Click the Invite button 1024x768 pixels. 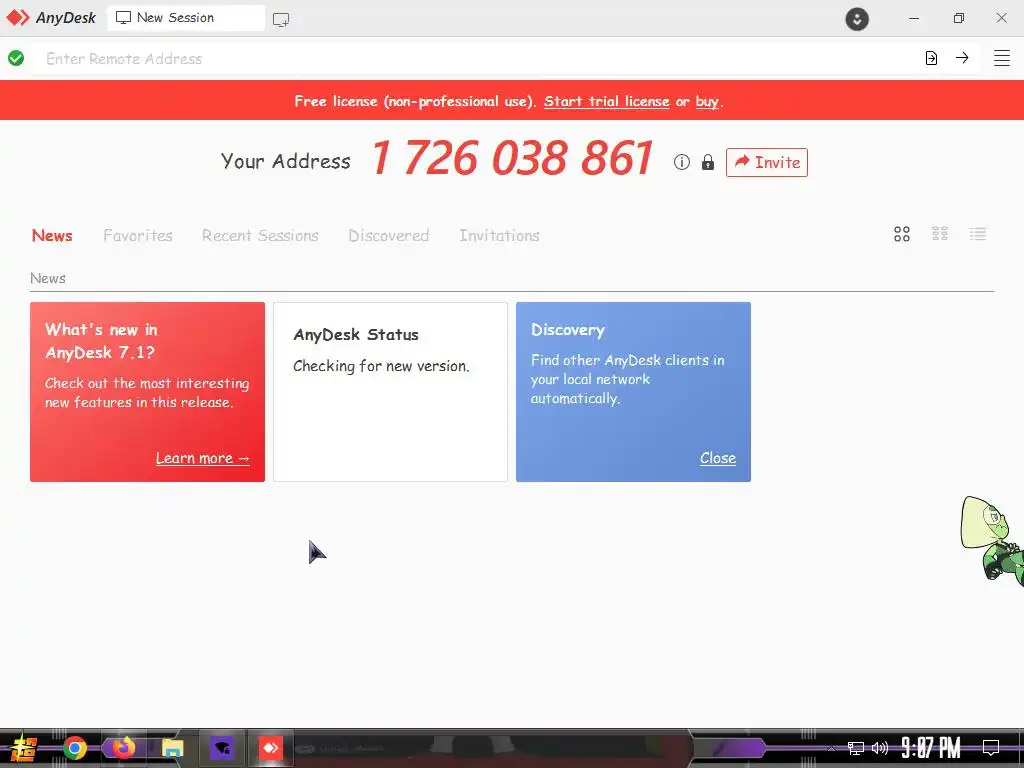point(767,163)
